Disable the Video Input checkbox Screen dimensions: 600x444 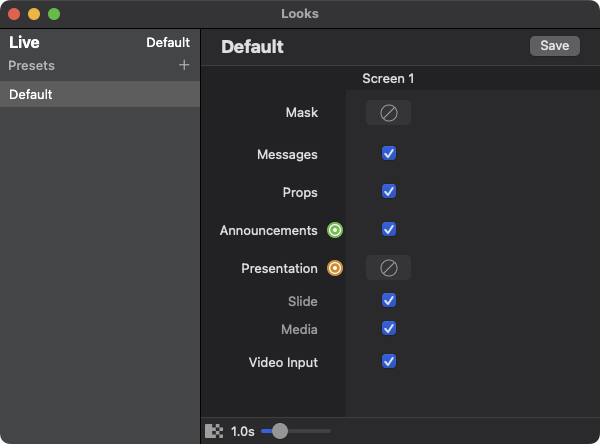[389, 361]
